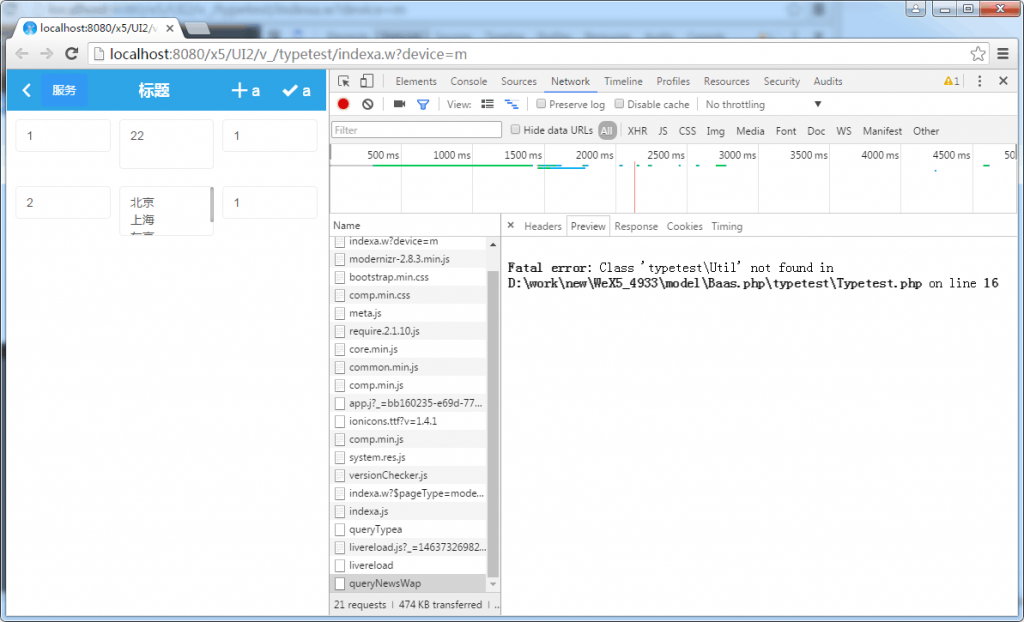This screenshot has width=1024, height=622.
Task: Toggle Hide data URLs
Action: 515,130
